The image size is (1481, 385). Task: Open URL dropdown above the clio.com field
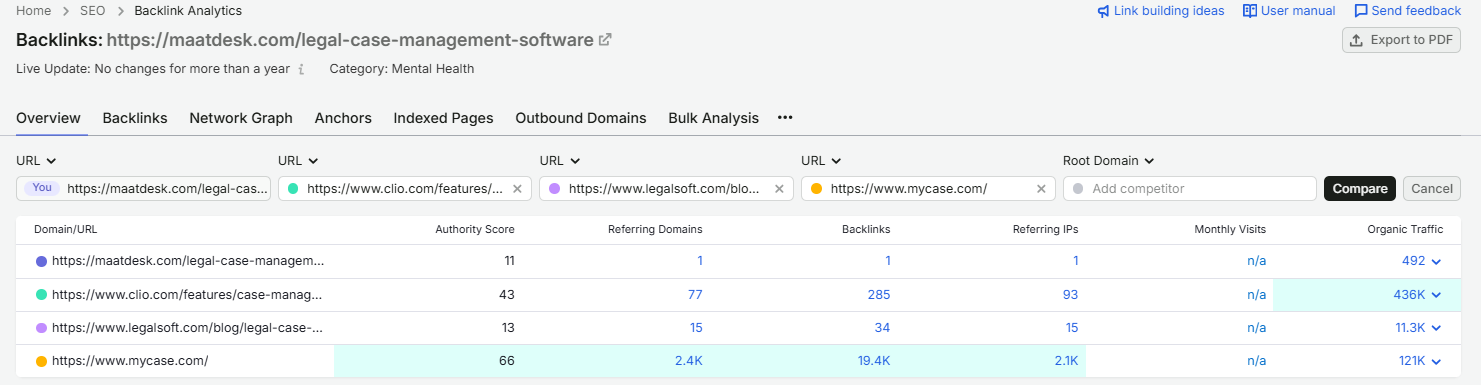[298, 160]
